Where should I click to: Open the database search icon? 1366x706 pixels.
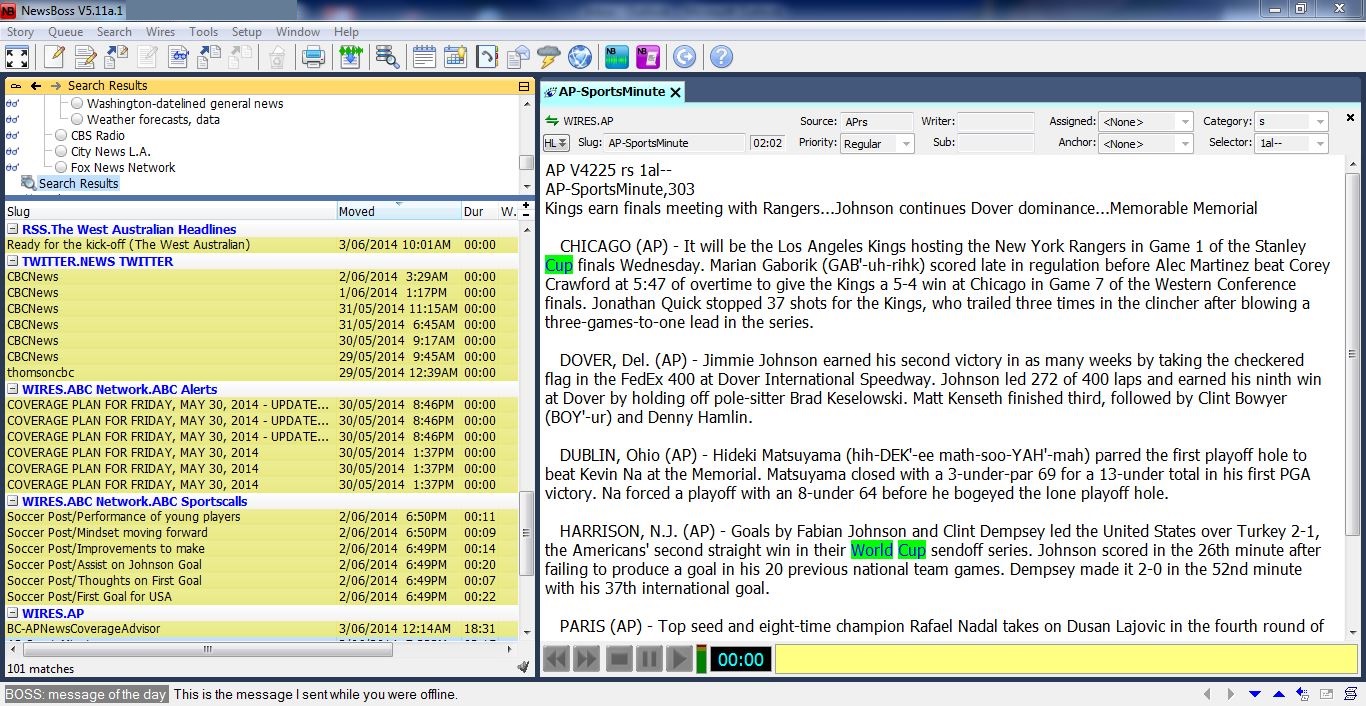(387, 57)
